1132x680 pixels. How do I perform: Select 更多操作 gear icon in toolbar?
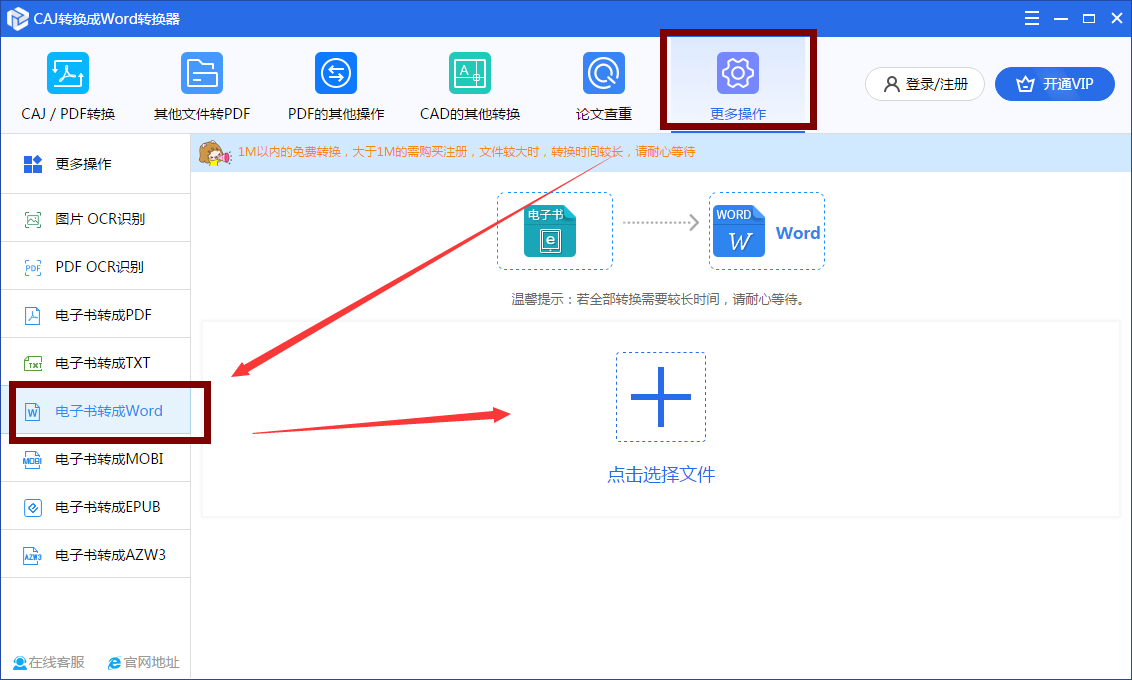(x=738, y=73)
